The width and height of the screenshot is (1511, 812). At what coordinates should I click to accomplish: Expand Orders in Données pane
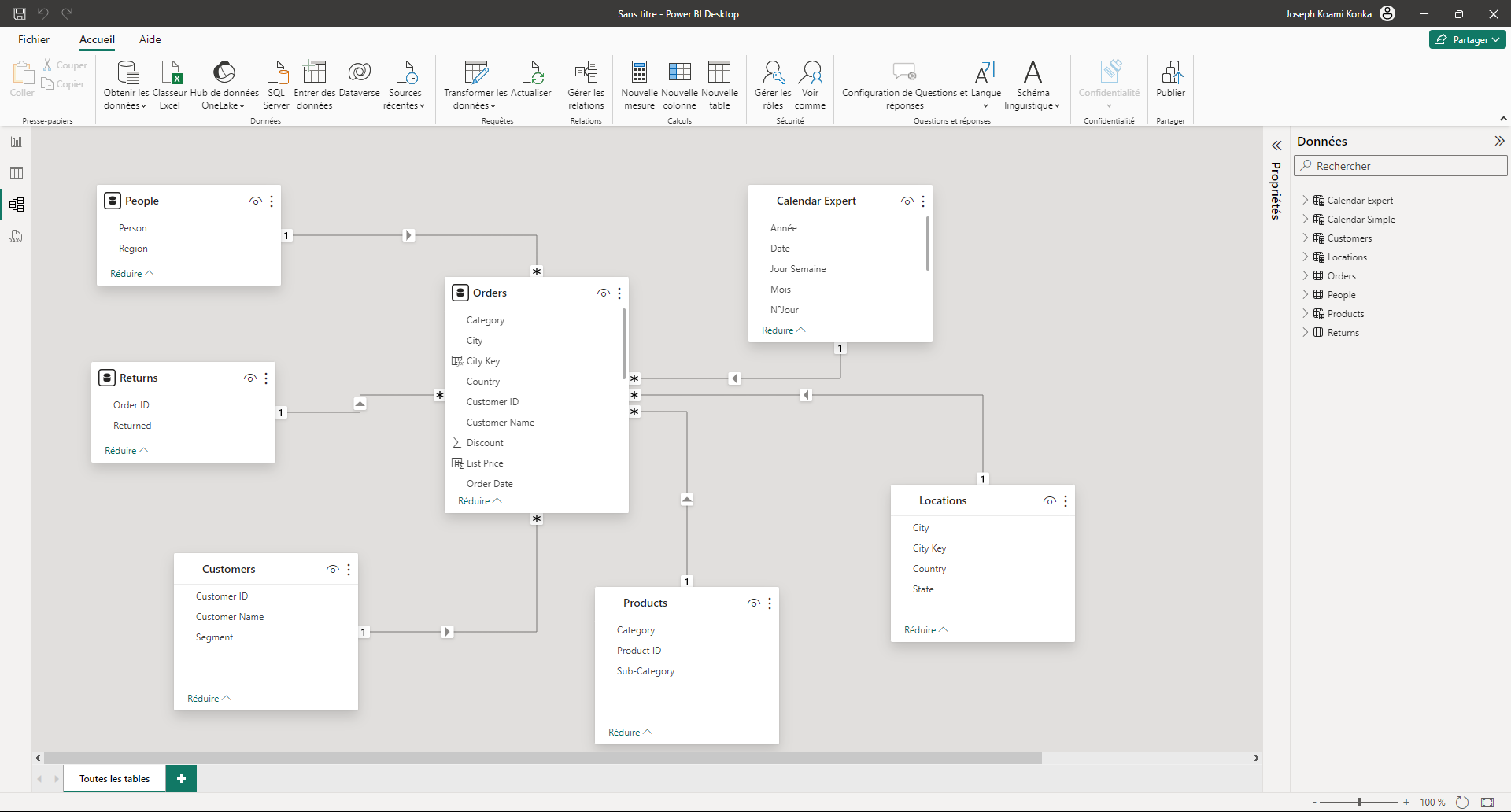(x=1306, y=275)
